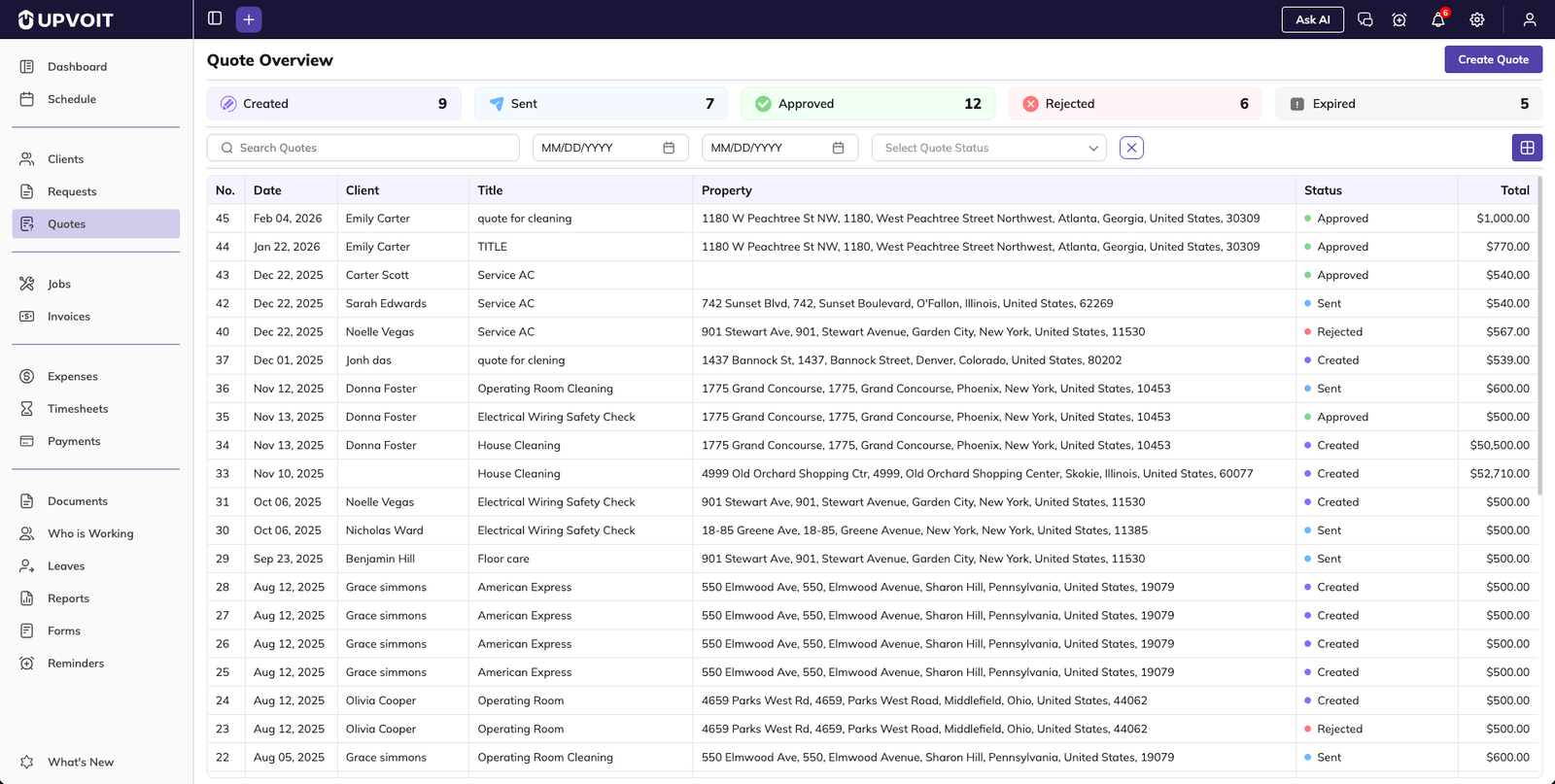1555x784 pixels.
Task: Open the user profile icon
Action: coord(1529,19)
